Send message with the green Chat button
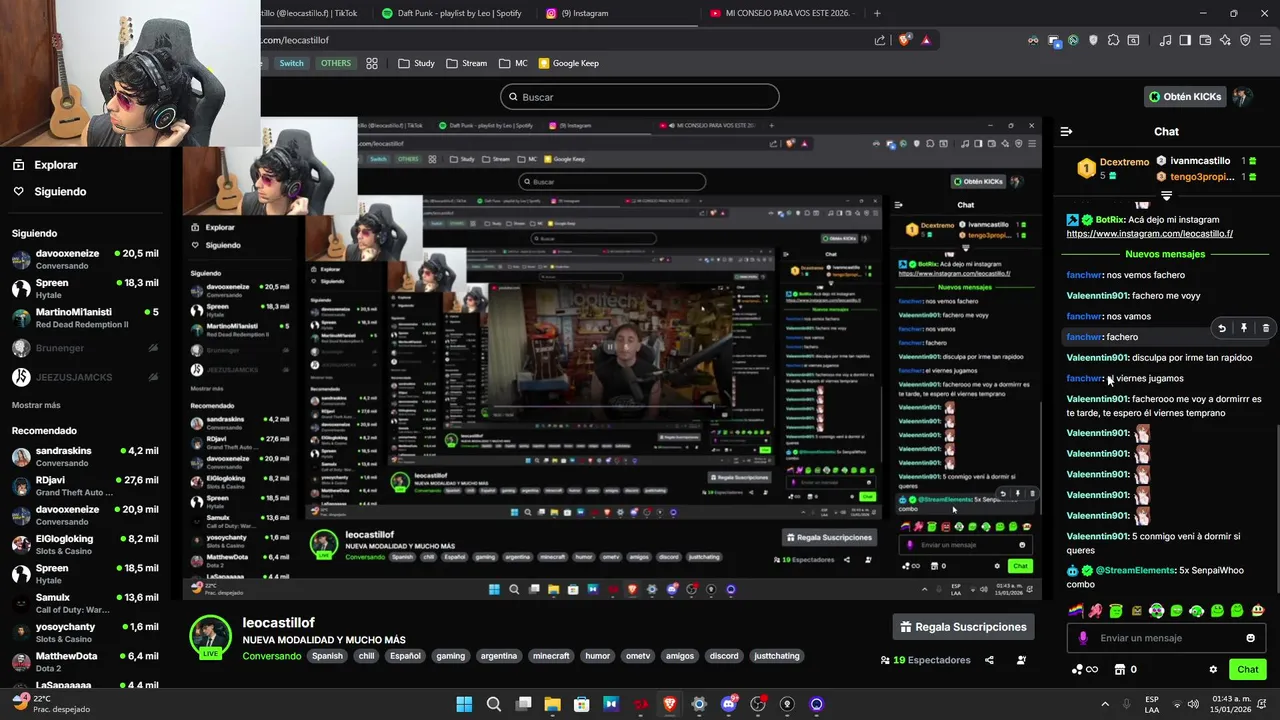The height and width of the screenshot is (720, 1280). (x=1248, y=669)
